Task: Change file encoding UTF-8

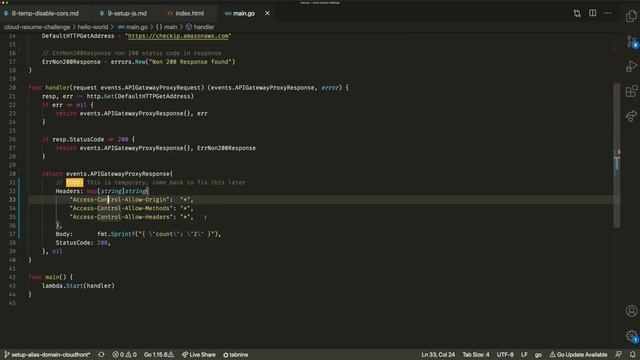Action: [505, 355]
